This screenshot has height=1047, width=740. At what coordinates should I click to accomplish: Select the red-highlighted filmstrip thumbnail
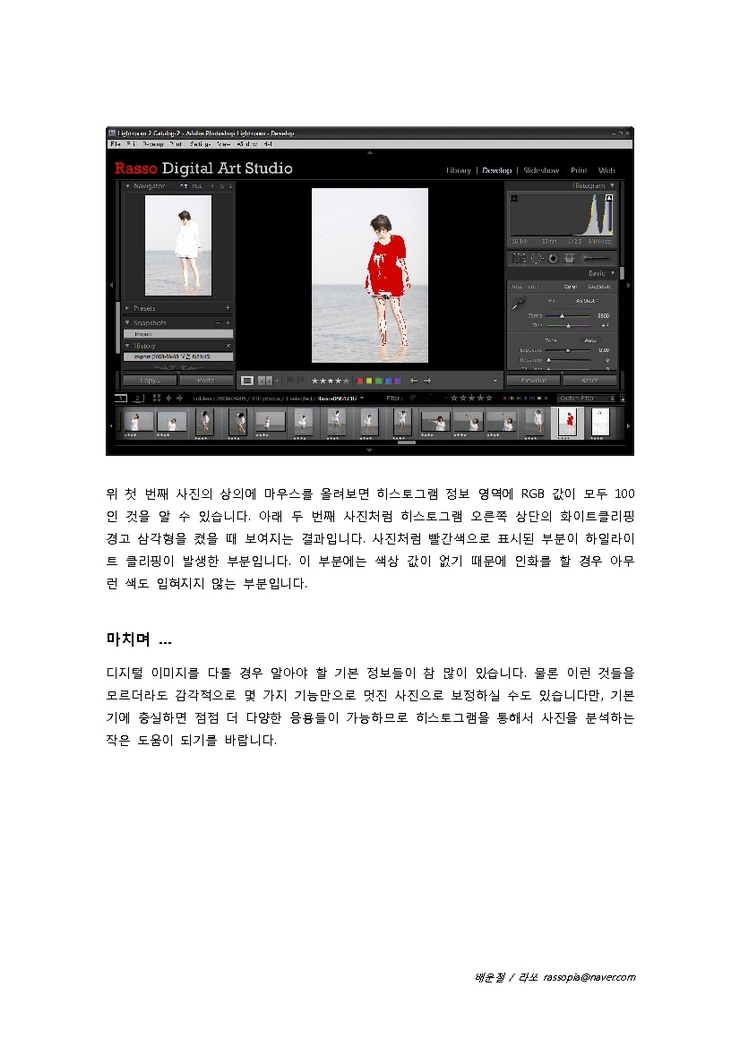(x=568, y=423)
